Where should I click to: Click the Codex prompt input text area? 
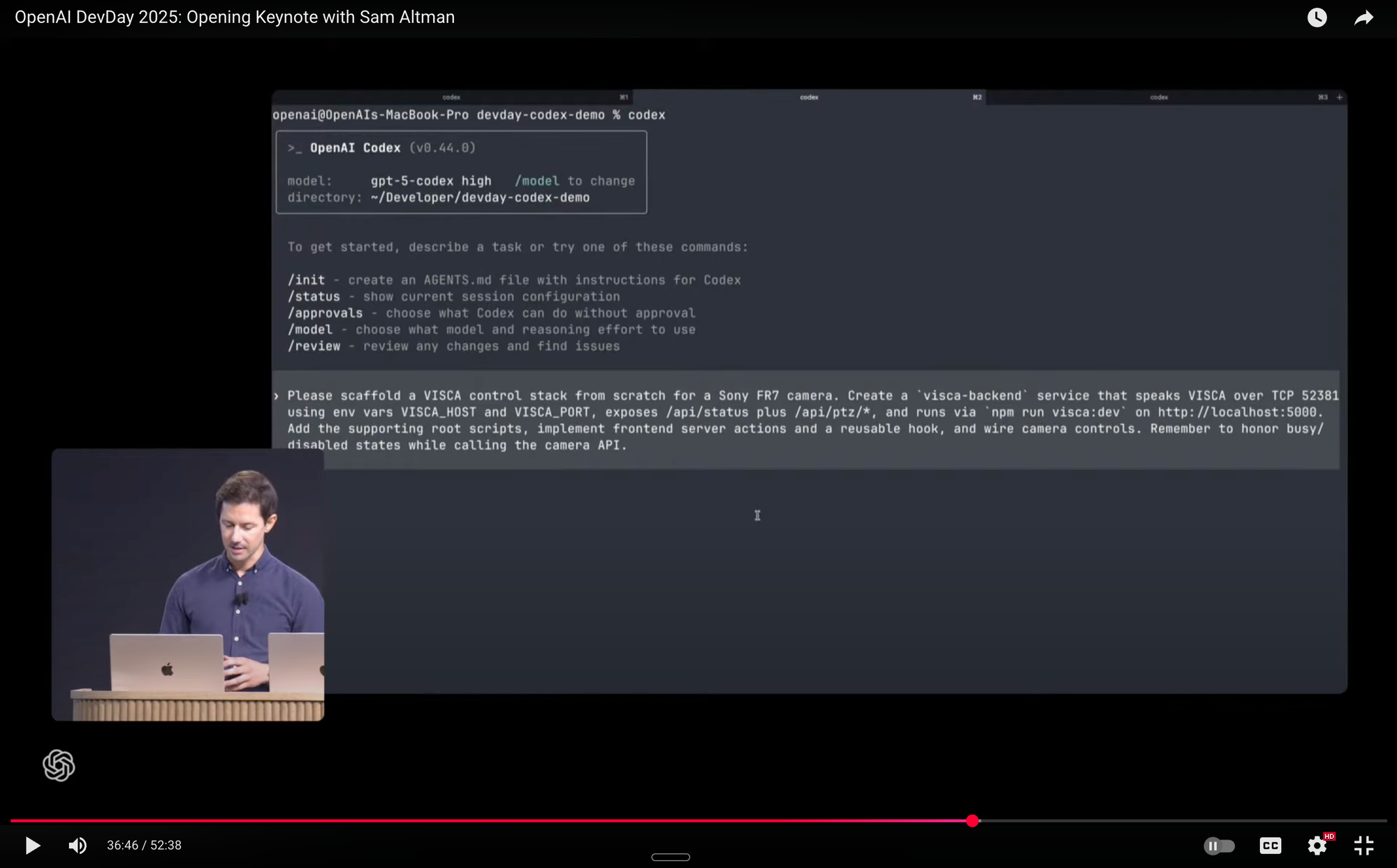tap(803, 420)
